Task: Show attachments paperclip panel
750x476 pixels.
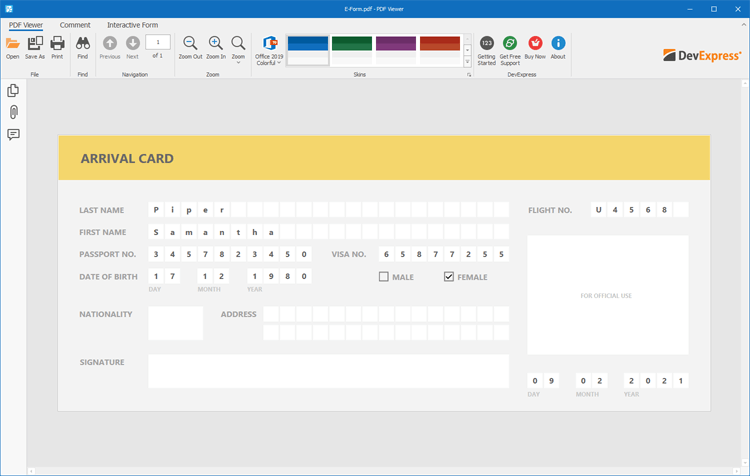Action: 13,112
